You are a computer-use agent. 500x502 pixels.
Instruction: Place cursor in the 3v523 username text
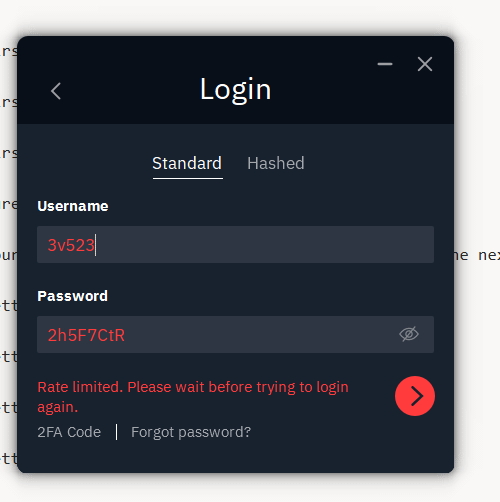[71, 245]
